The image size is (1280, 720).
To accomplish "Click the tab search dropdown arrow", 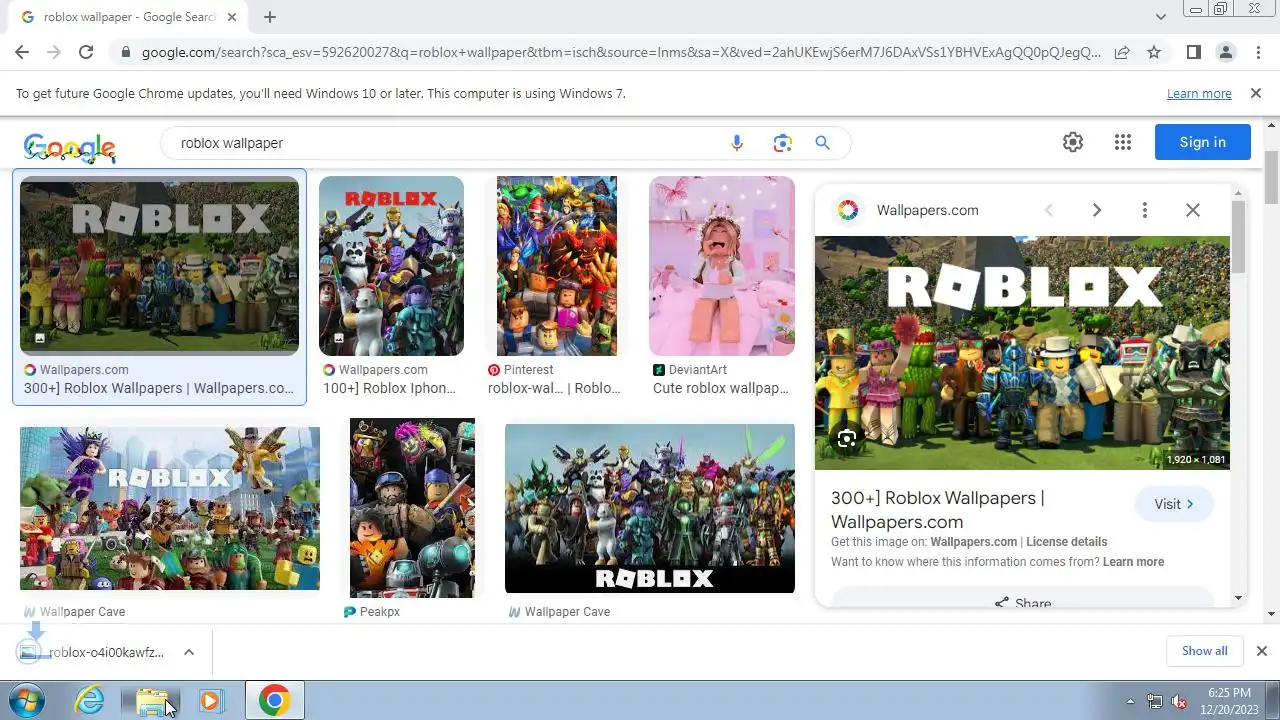I will 1161,17.
